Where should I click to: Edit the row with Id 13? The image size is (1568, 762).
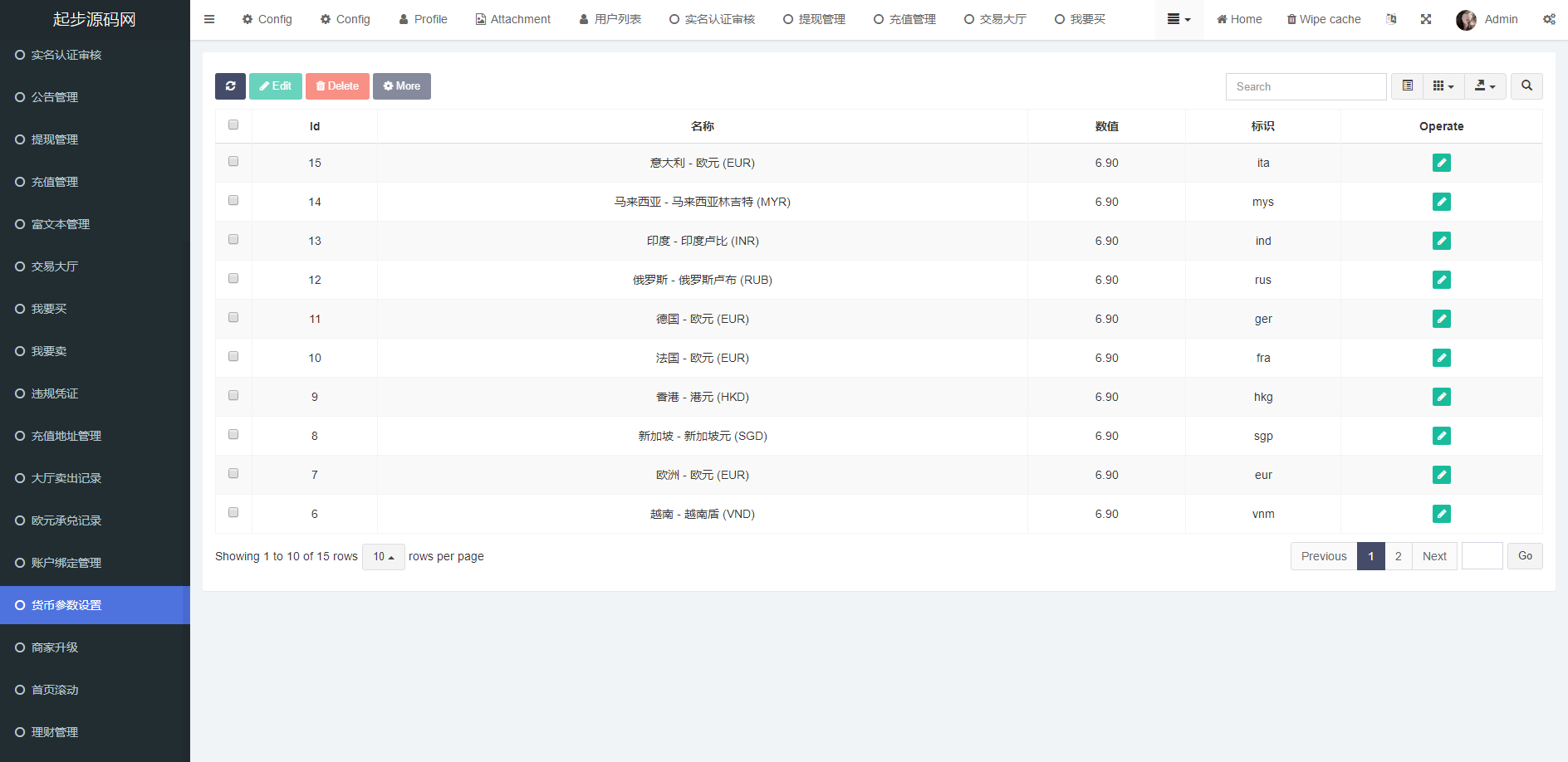click(x=1442, y=241)
